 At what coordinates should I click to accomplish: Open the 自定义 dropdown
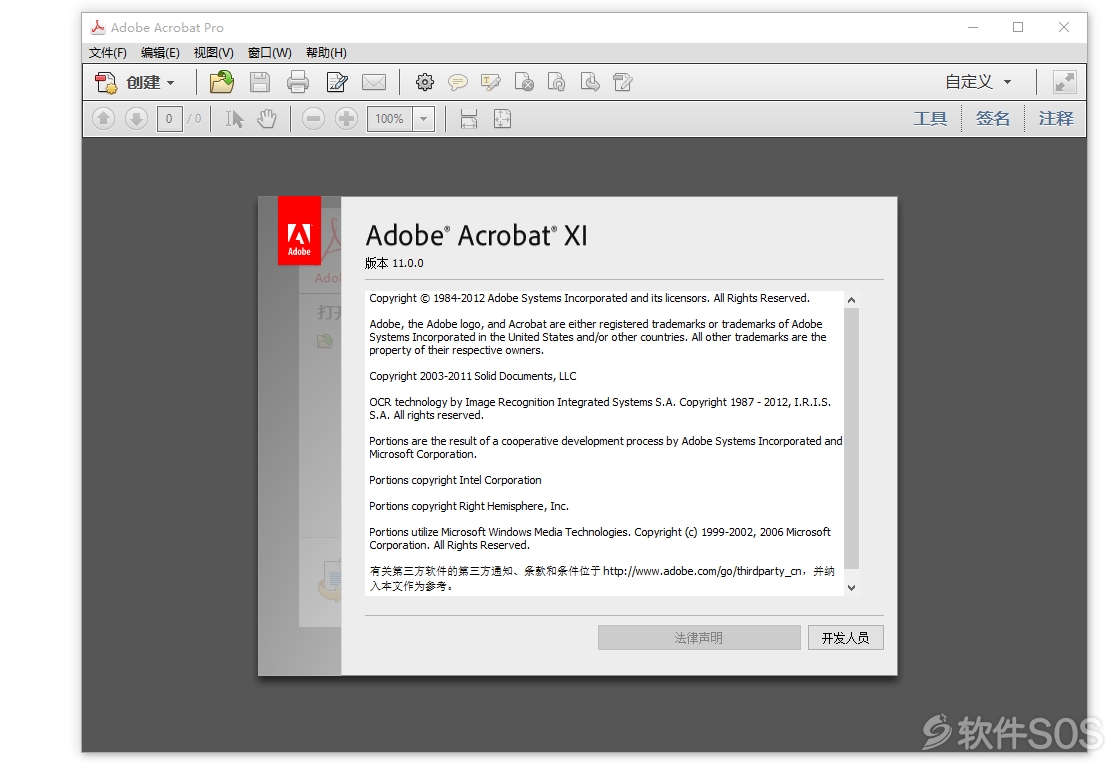click(x=978, y=82)
